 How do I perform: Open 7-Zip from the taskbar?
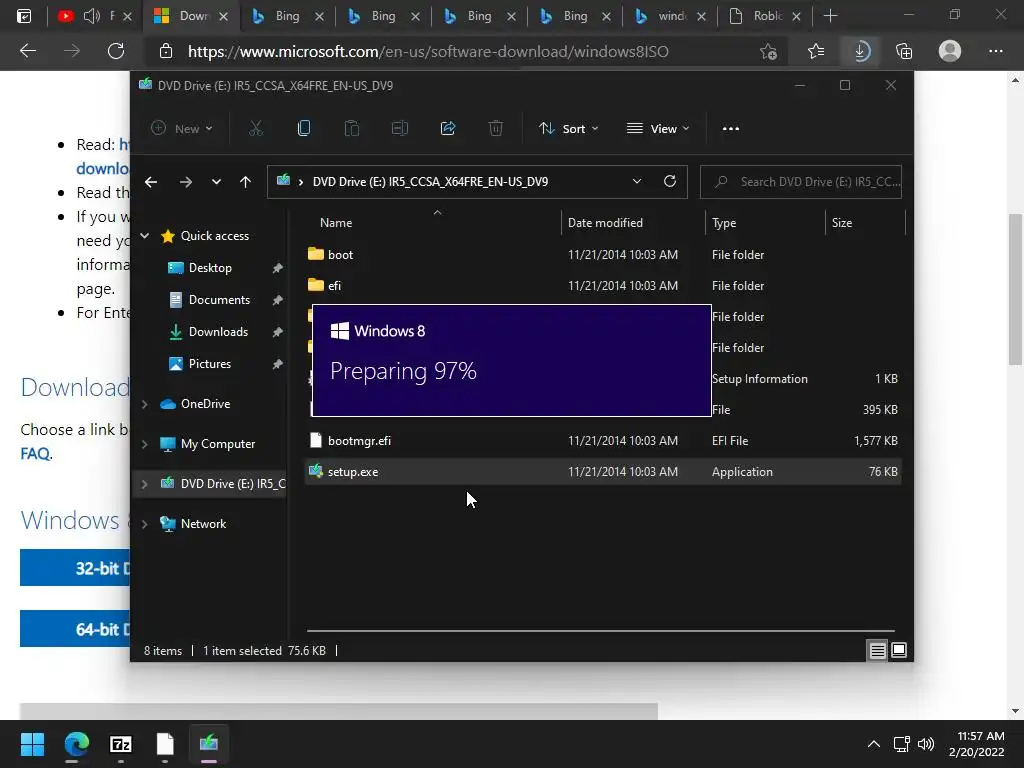(121, 744)
